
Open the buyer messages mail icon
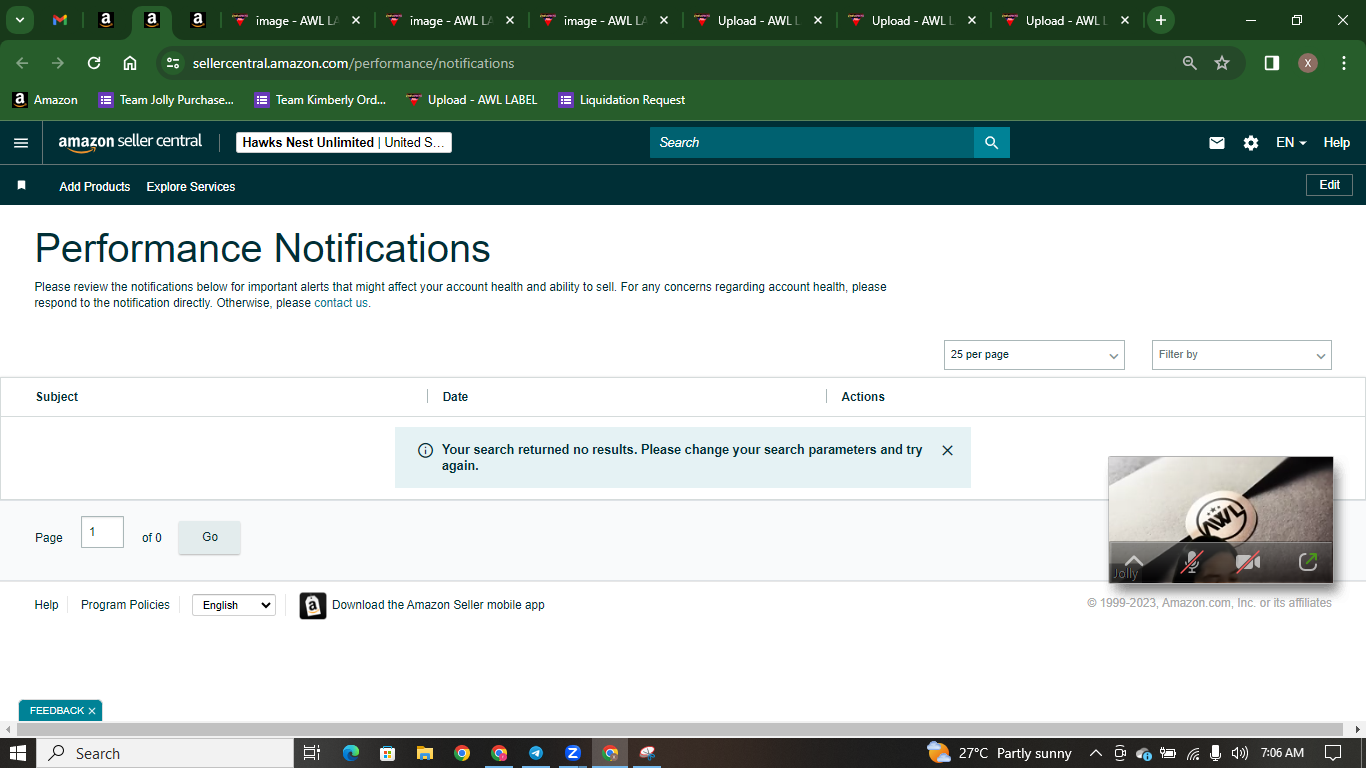(x=1217, y=143)
